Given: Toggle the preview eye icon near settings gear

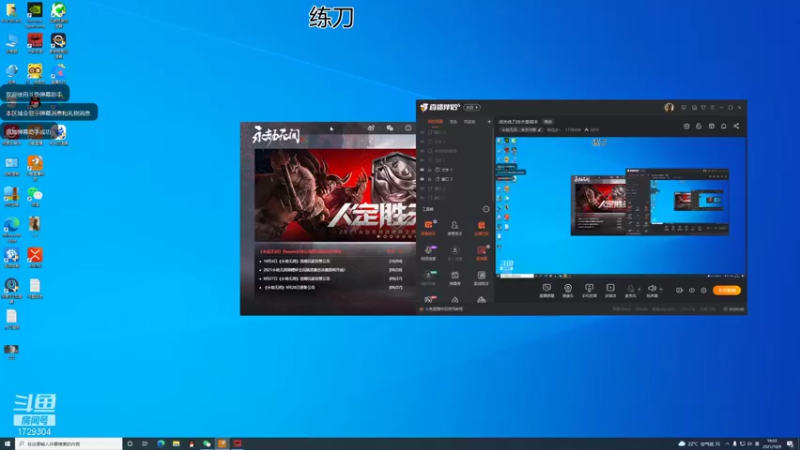Looking at the screenshot, I should pyautogui.click(x=692, y=290).
